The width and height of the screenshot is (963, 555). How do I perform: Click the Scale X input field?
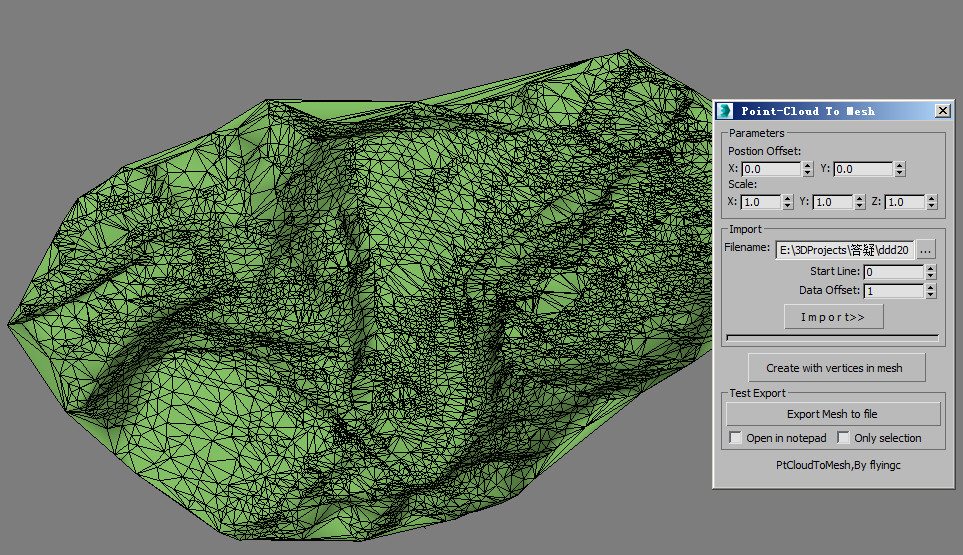tap(761, 202)
